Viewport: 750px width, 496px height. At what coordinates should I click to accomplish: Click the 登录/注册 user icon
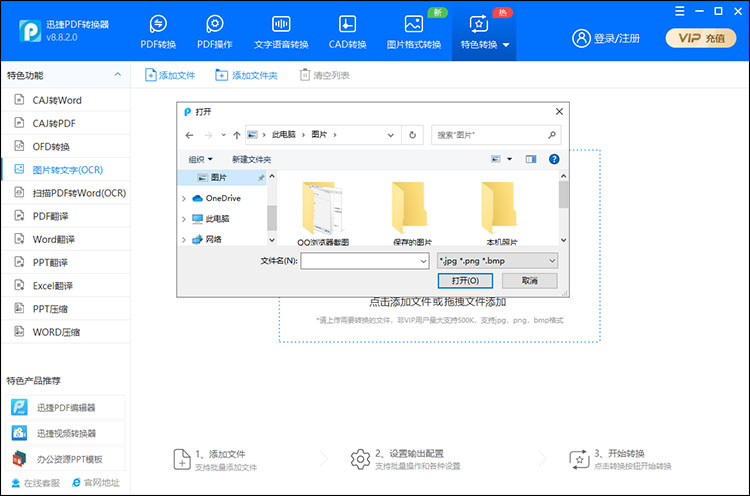coord(582,38)
